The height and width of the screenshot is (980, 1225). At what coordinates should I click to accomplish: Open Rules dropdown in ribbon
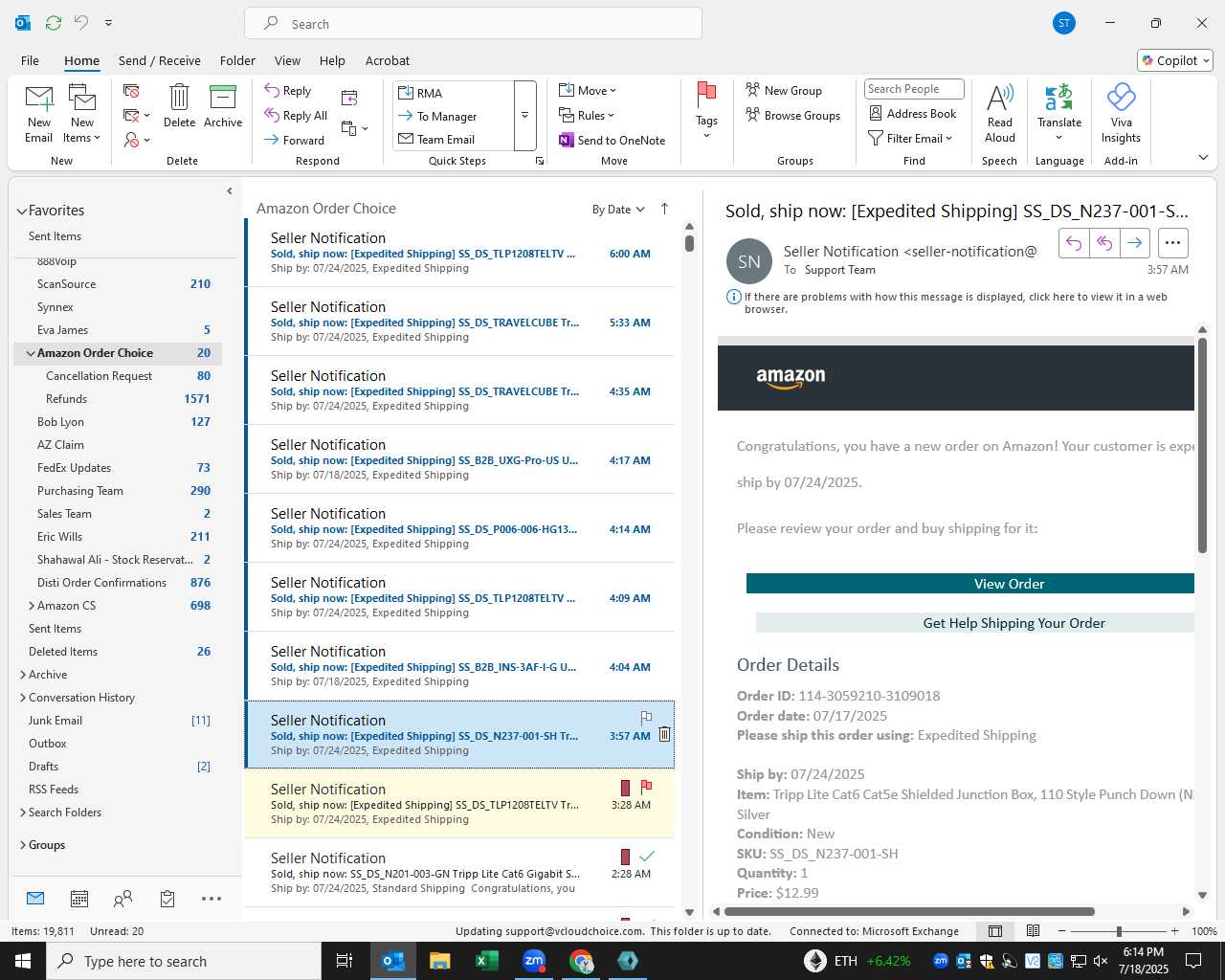click(x=587, y=116)
